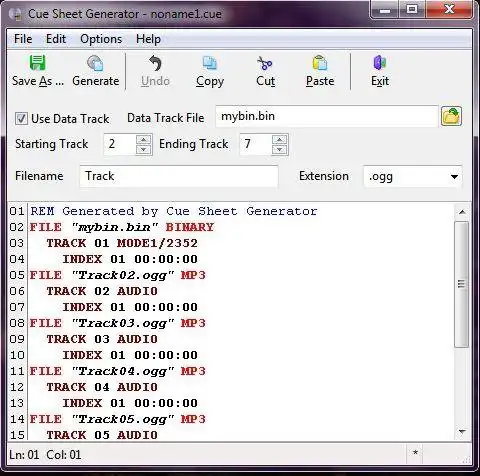The height and width of the screenshot is (476, 480).
Task: Increase Ending Track with up arrow
Action: pos(280,139)
